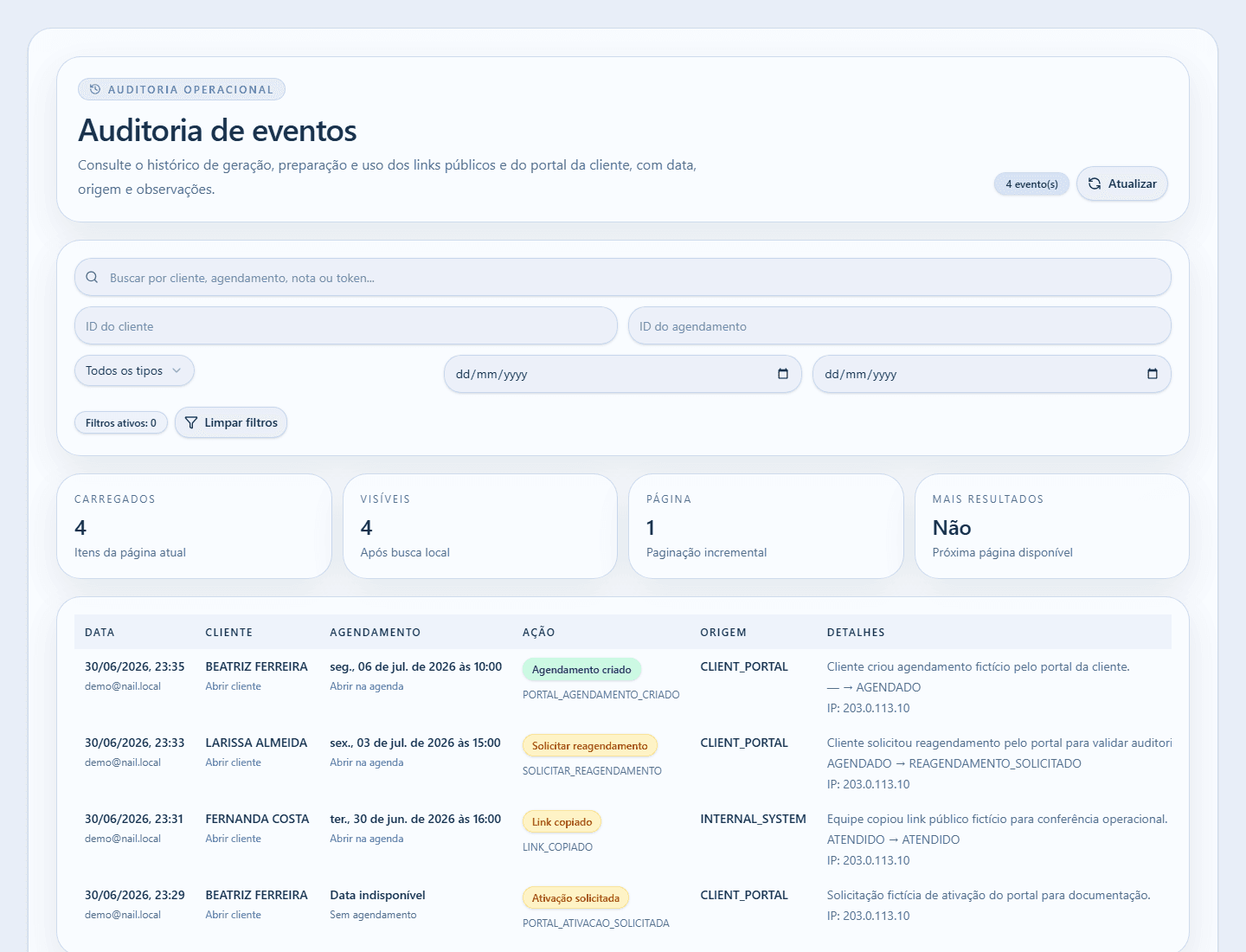
Task: Click PORTAL_AGENDAMENTO_CRIADO code text
Action: pyautogui.click(x=601, y=695)
